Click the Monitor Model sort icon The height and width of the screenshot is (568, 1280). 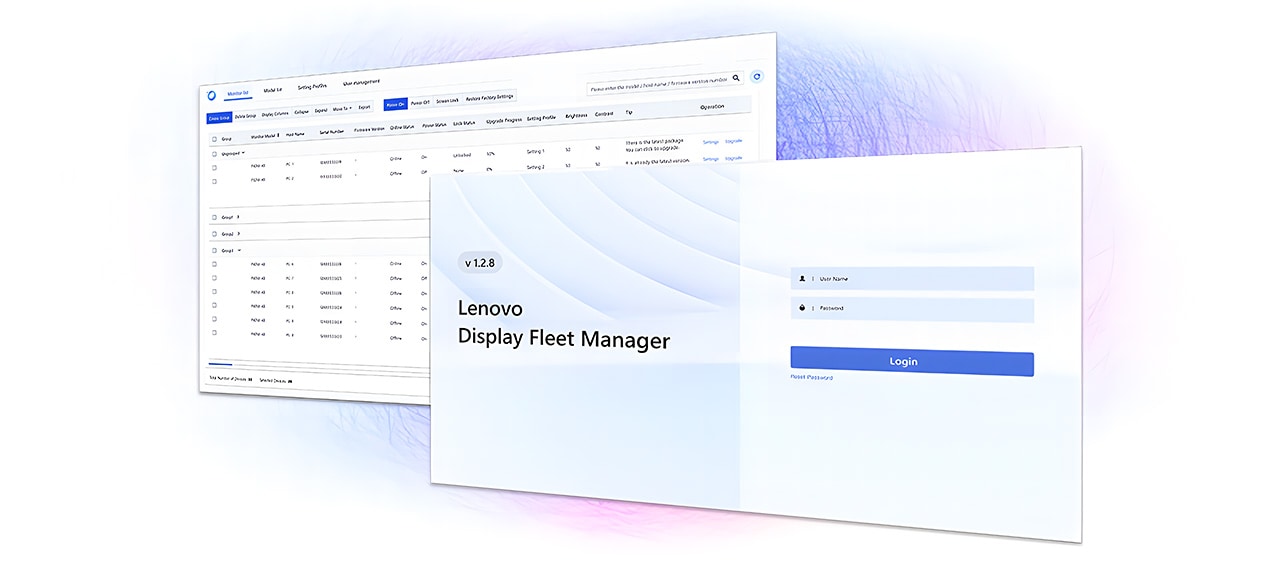pos(277,135)
